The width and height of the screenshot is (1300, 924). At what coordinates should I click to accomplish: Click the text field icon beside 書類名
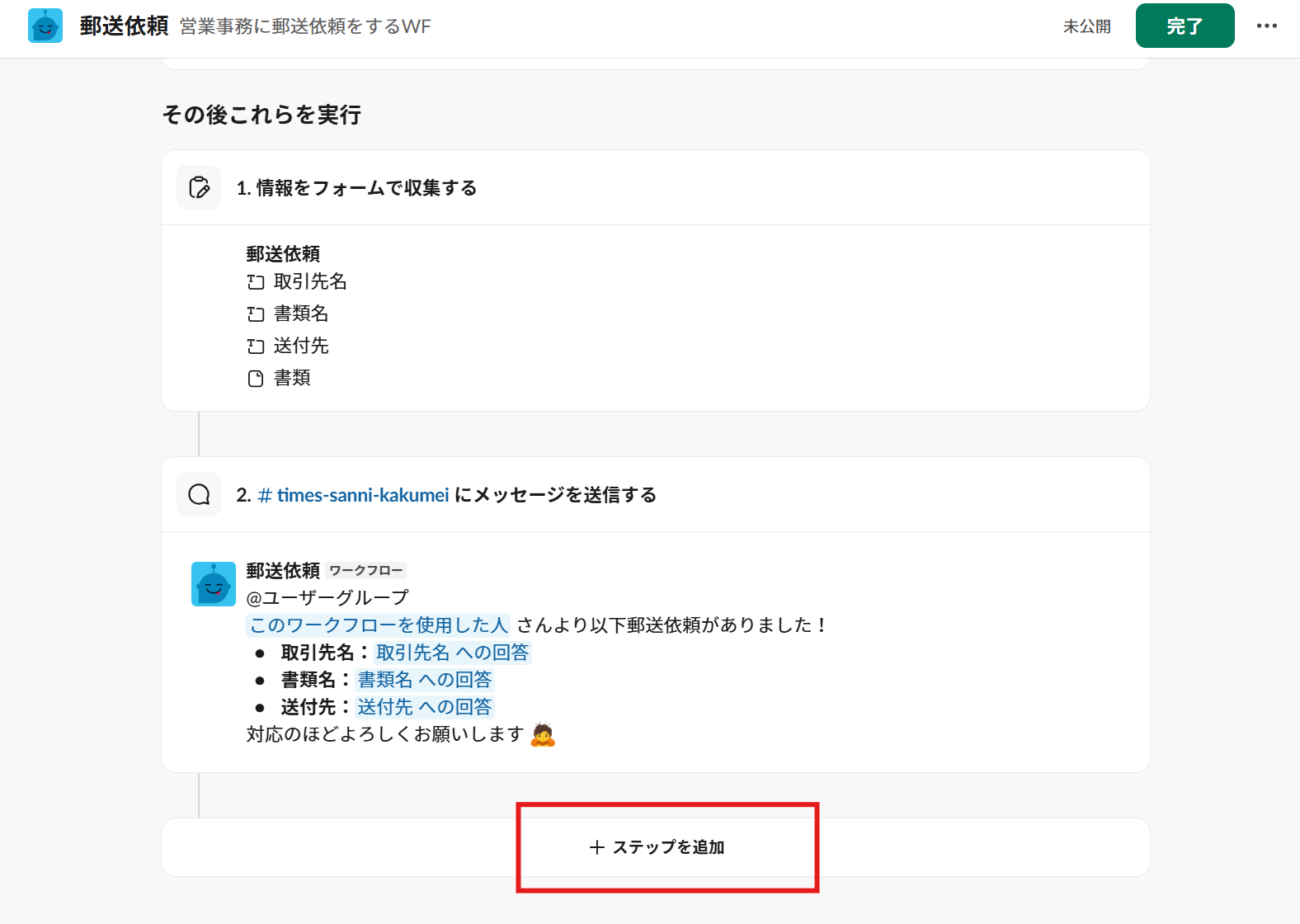click(x=256, y=314)
